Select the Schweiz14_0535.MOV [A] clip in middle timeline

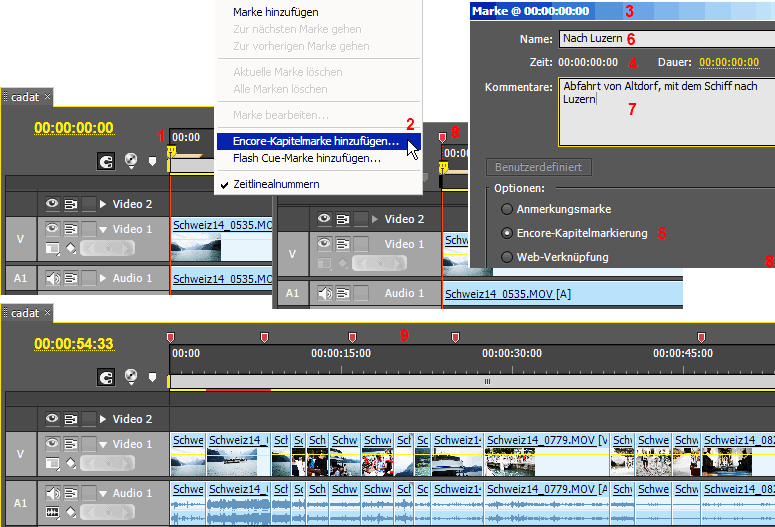(562, 294)
